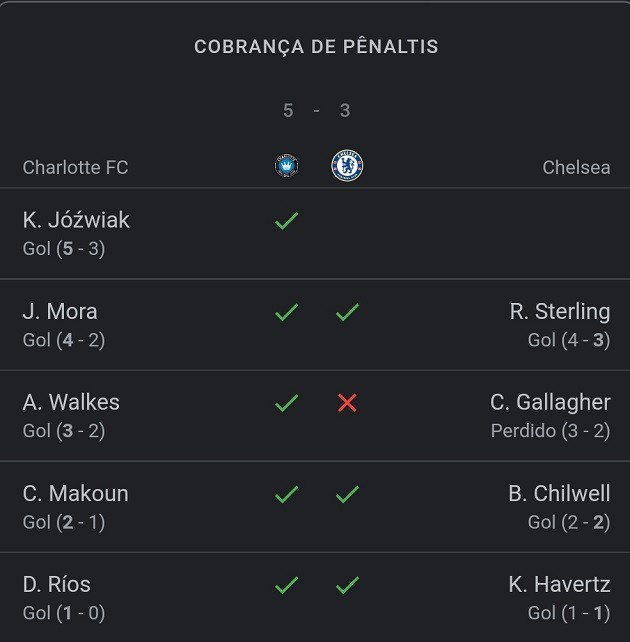
Task: Click C. Makoun's green goal checkmark
Action: (x=287, y=494)
